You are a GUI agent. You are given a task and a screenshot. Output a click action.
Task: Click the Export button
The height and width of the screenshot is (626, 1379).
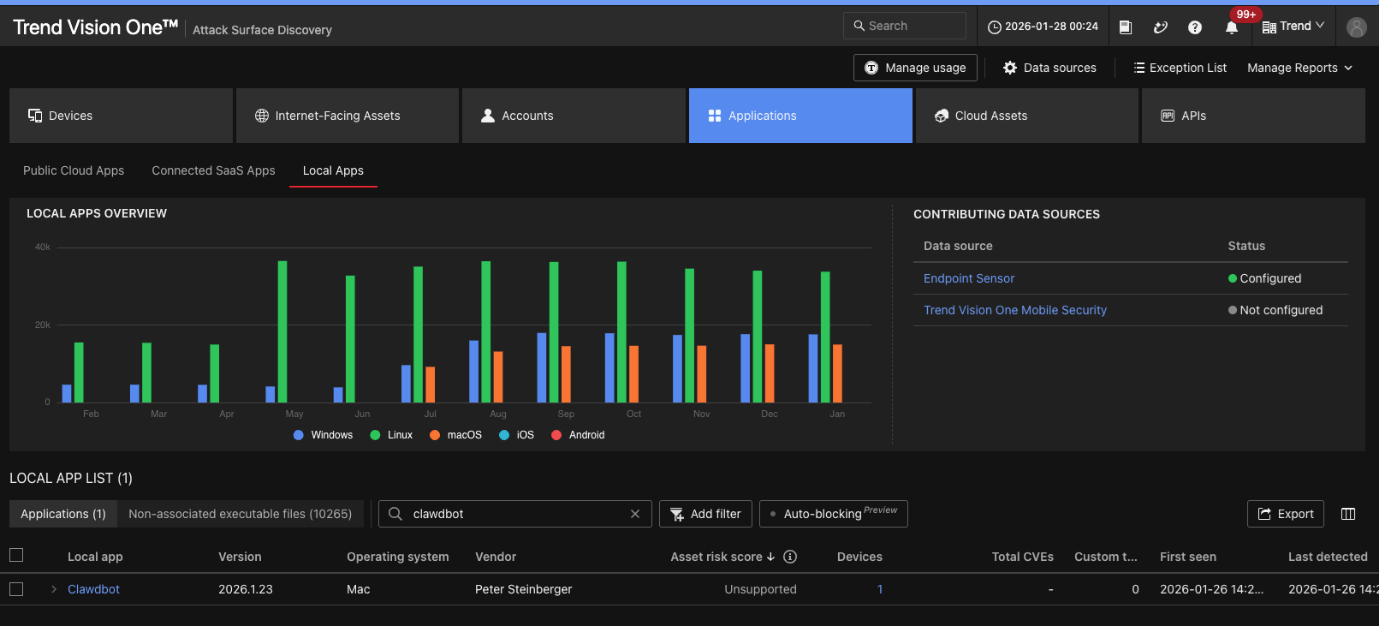tap(1285, 514)
